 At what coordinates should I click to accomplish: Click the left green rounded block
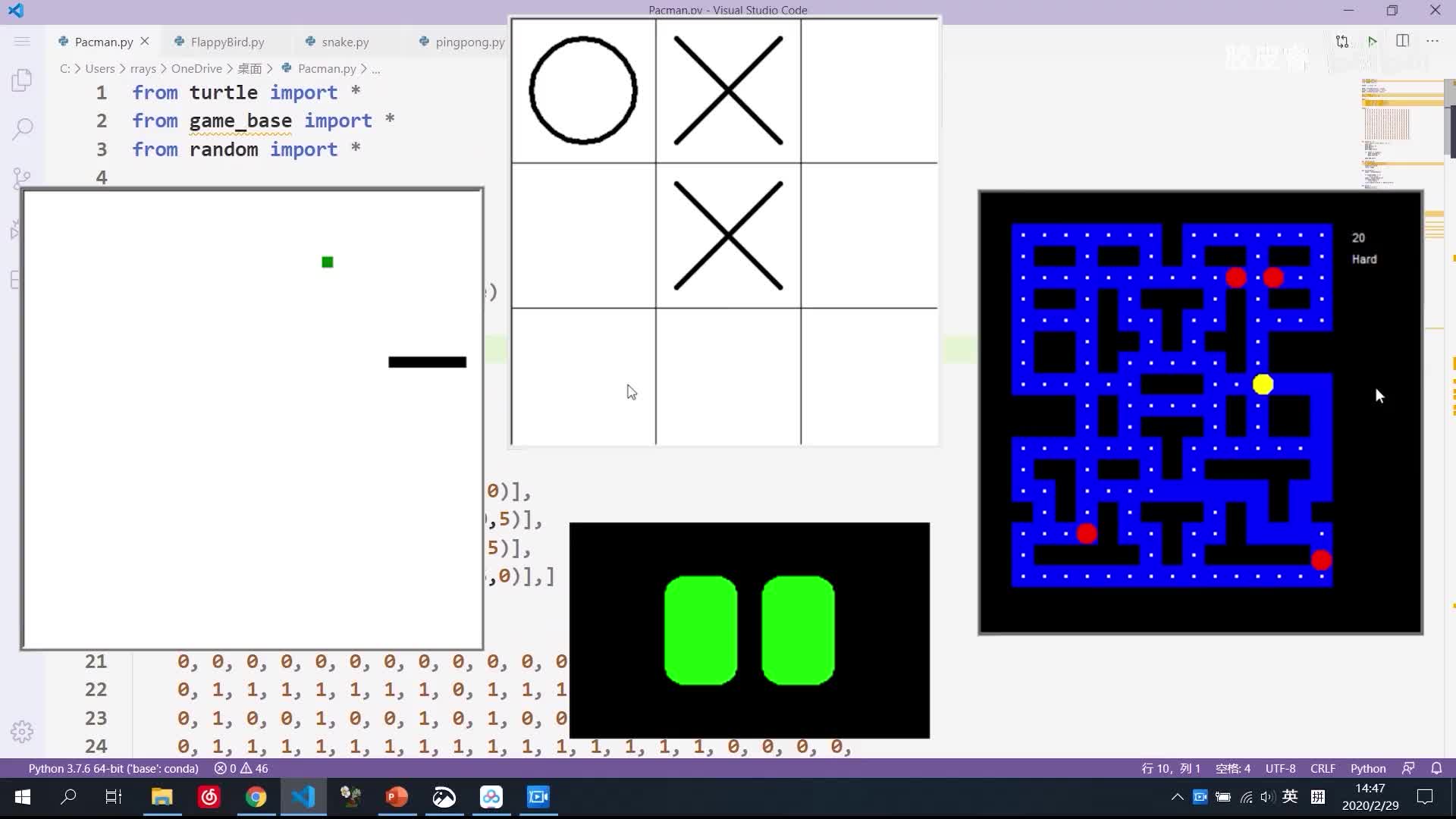pyautogui.click(x=701, y=630)
